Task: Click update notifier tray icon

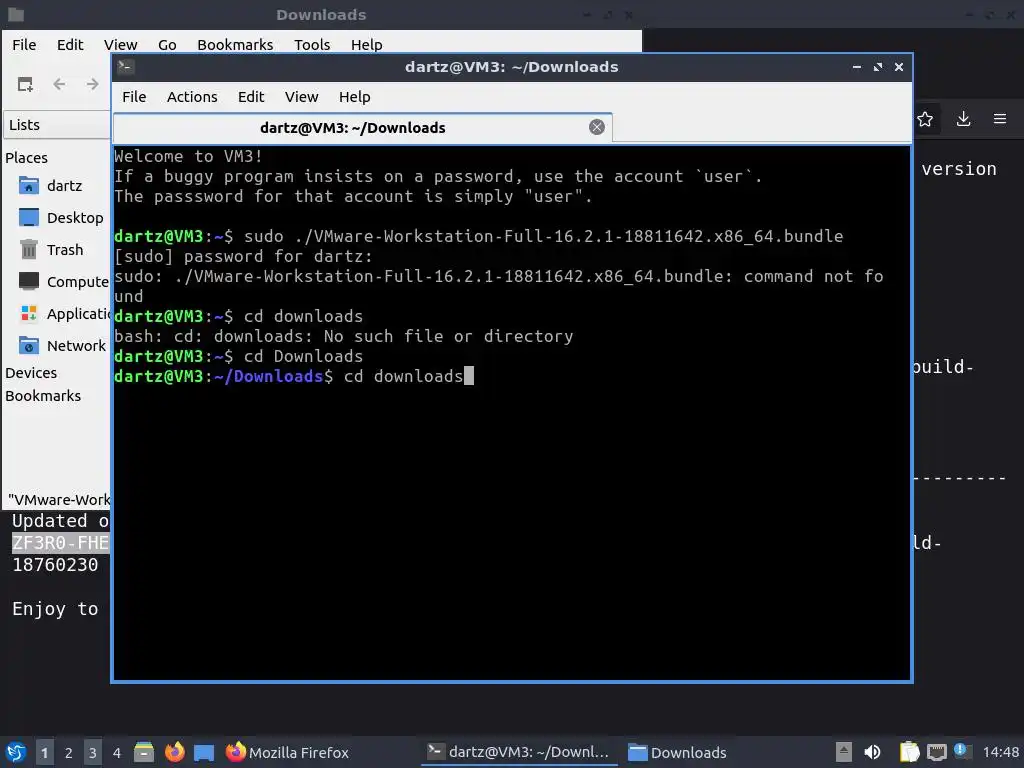Action: tap(962, 751)
